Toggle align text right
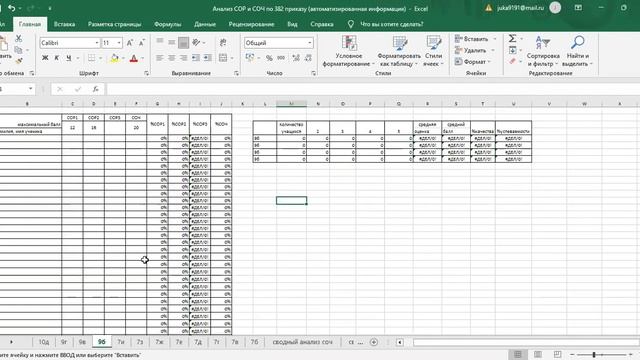The width and height of the screenshot is (640, 360). click(184, 58)
